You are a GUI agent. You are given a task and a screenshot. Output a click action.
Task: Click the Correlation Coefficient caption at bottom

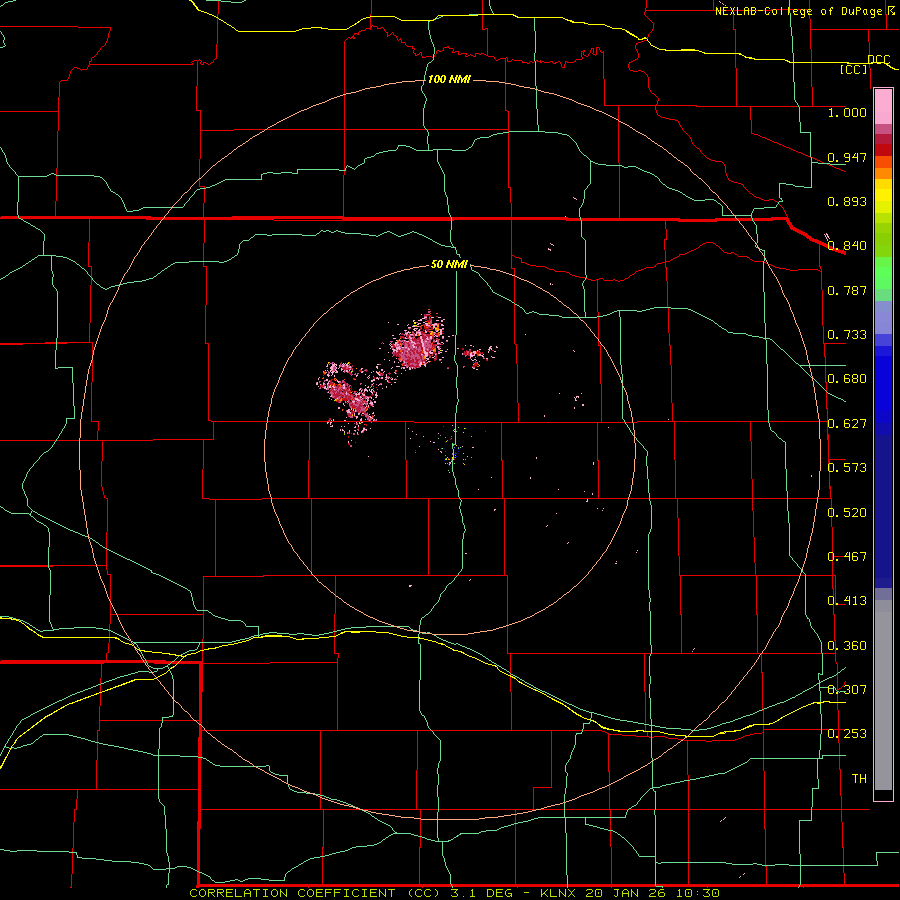455,893
